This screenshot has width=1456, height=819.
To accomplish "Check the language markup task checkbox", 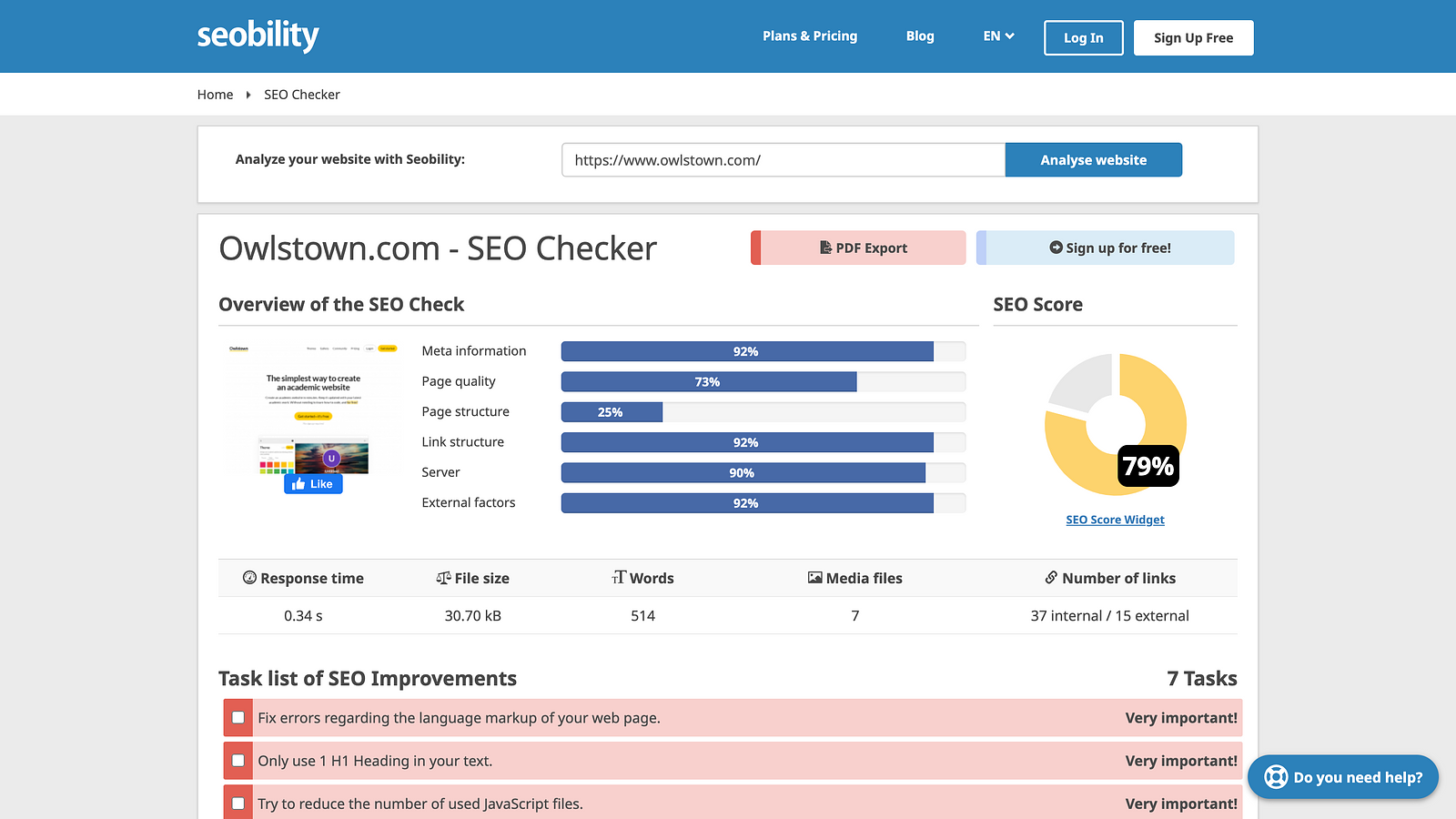I will tap(238, 717).
